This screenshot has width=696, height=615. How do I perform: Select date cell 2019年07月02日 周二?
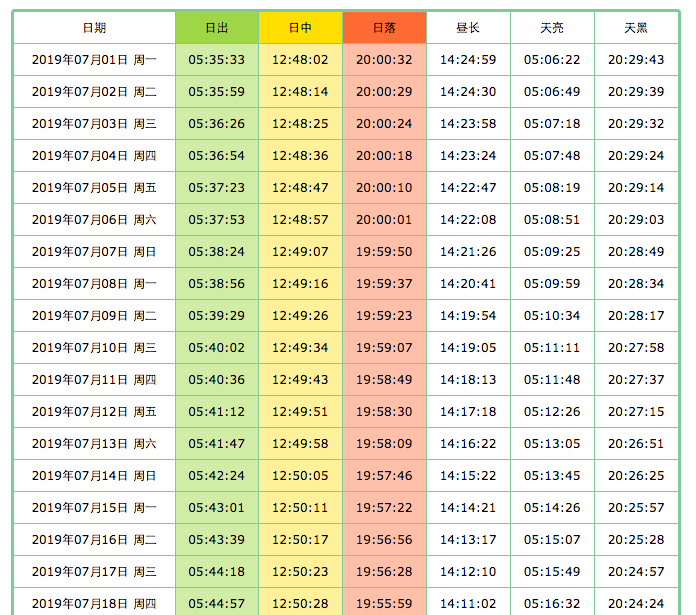pyautogui.click(x=94, y=91)
